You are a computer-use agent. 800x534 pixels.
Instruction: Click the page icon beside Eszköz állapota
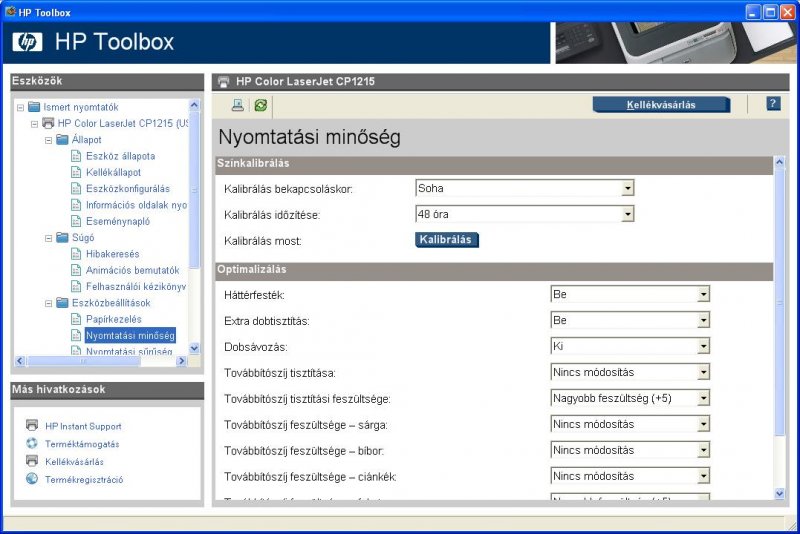[76, 156]
